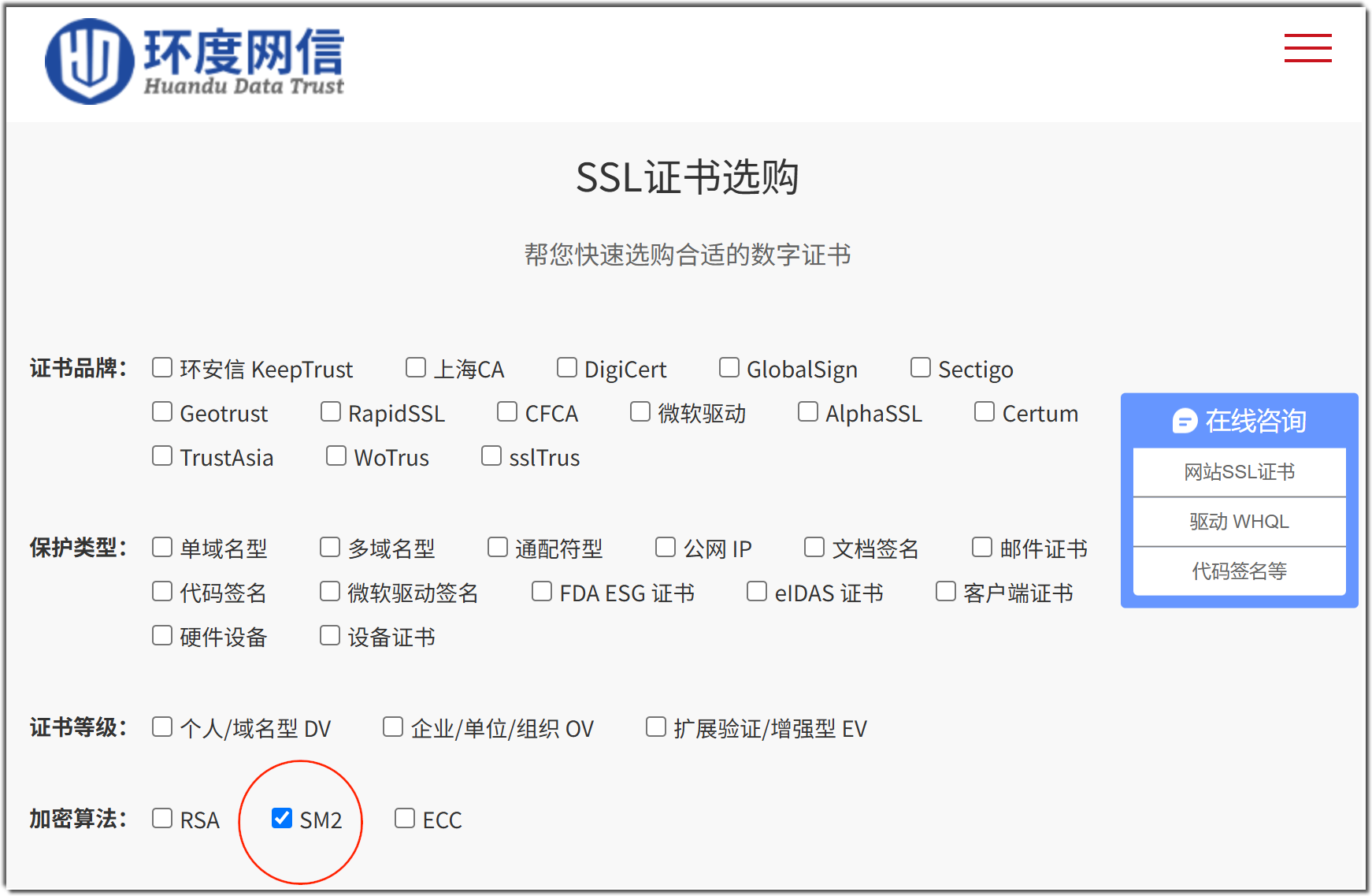The image size is (1372, 896).
Task: Select the 个人/域名型 DV certificate level
Action: [161, 727]
